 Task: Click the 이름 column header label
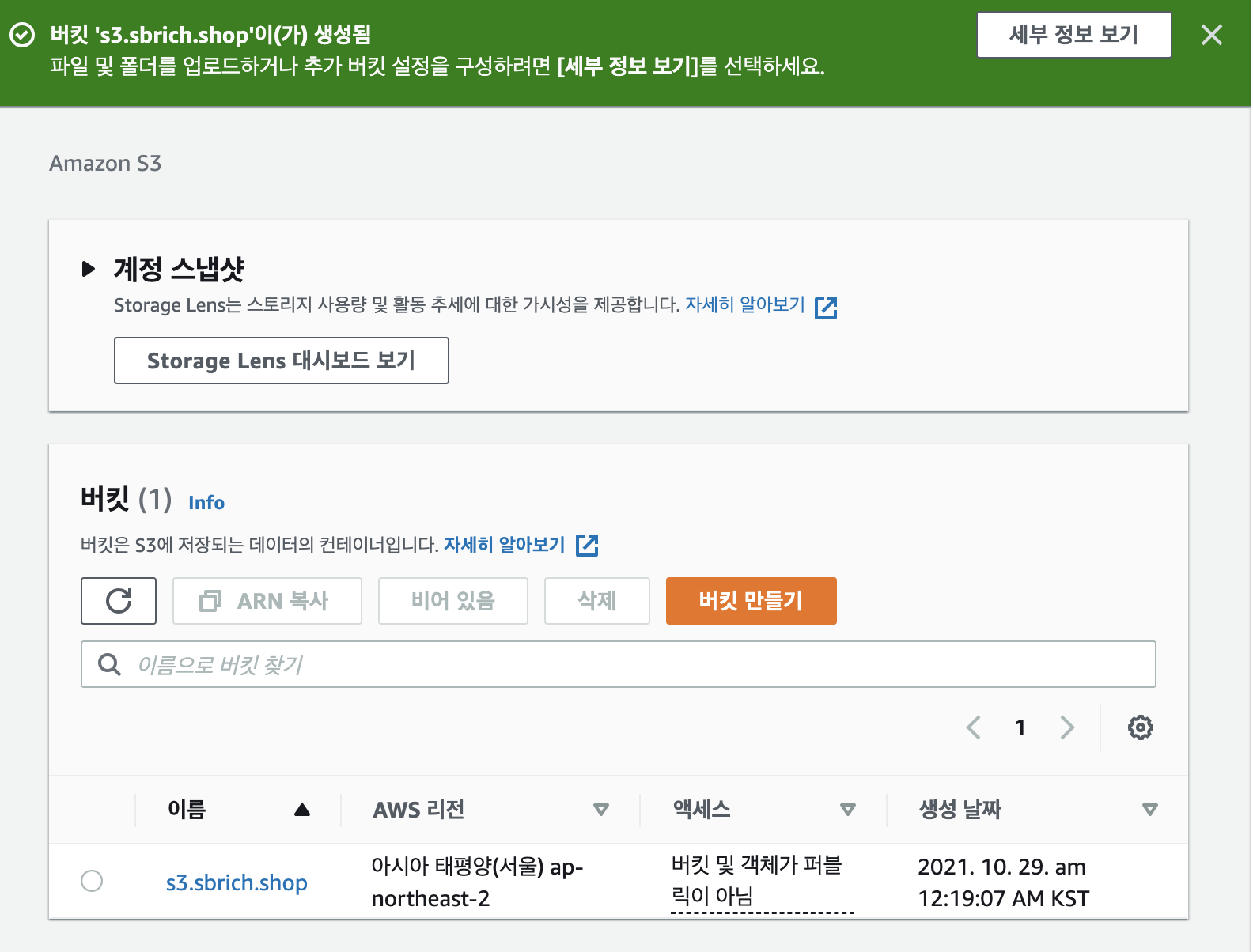[187, 810]
